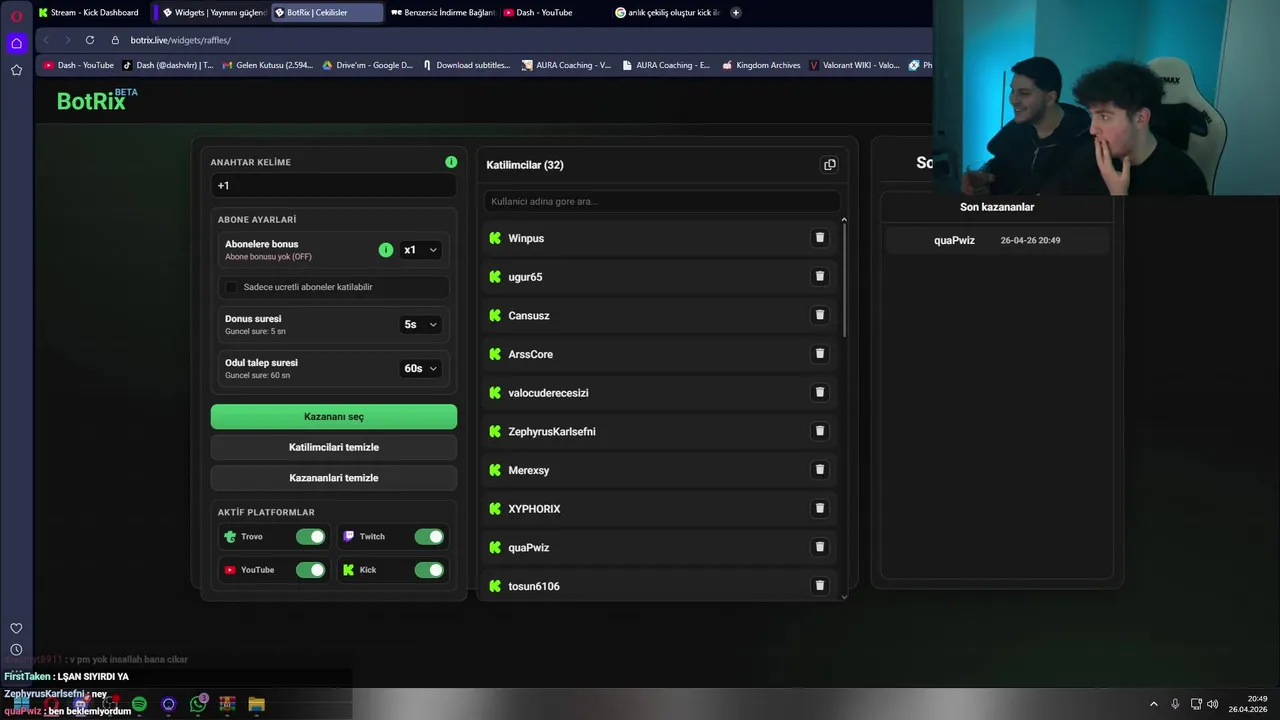Reload the botrix.live page

90,40
